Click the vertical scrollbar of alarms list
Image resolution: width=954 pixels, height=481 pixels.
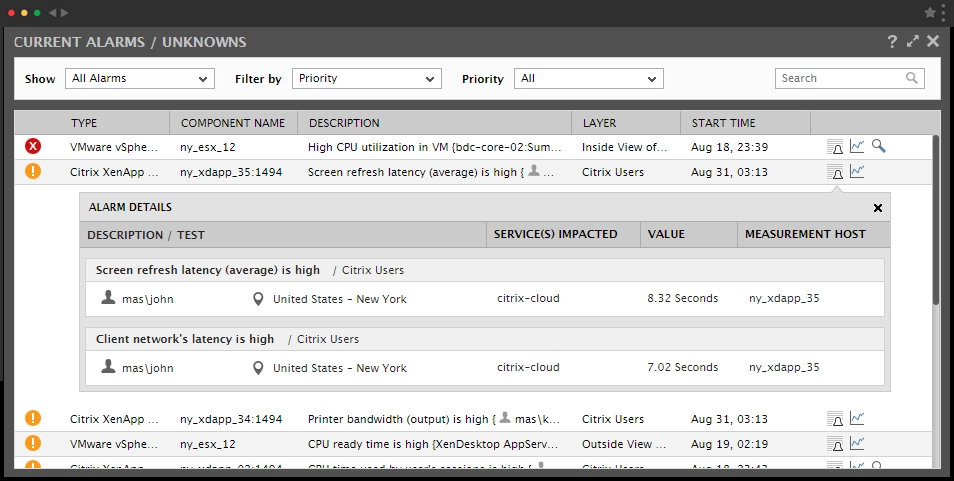tap(936, 220)
